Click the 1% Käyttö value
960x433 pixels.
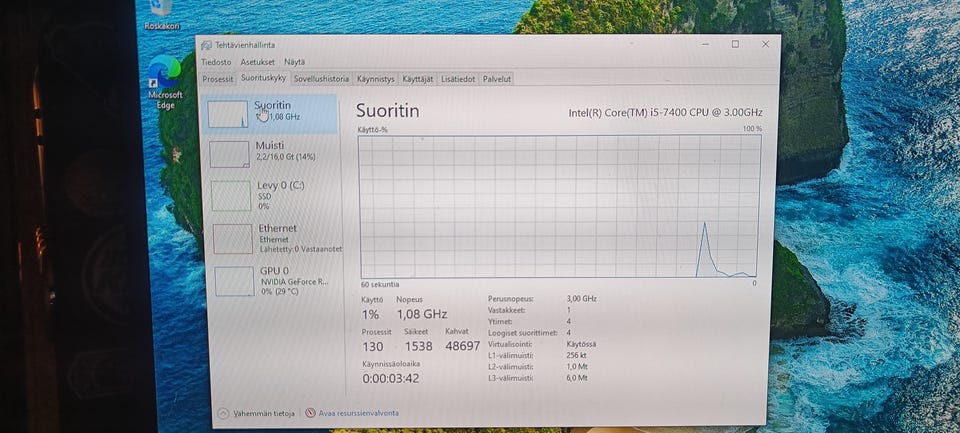[370, 315]
